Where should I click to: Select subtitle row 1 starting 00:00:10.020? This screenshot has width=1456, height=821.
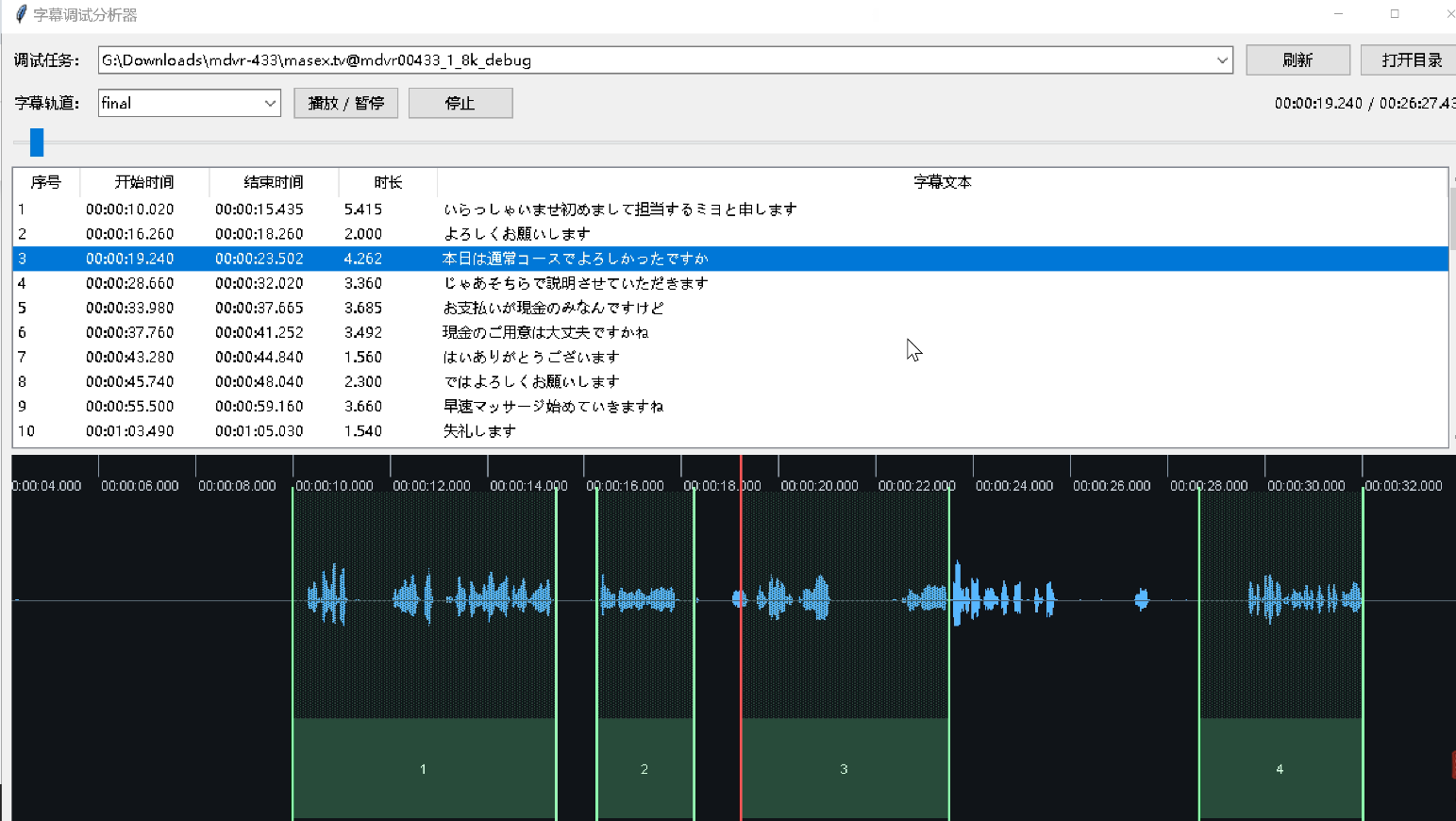click(x=730, y=209)
